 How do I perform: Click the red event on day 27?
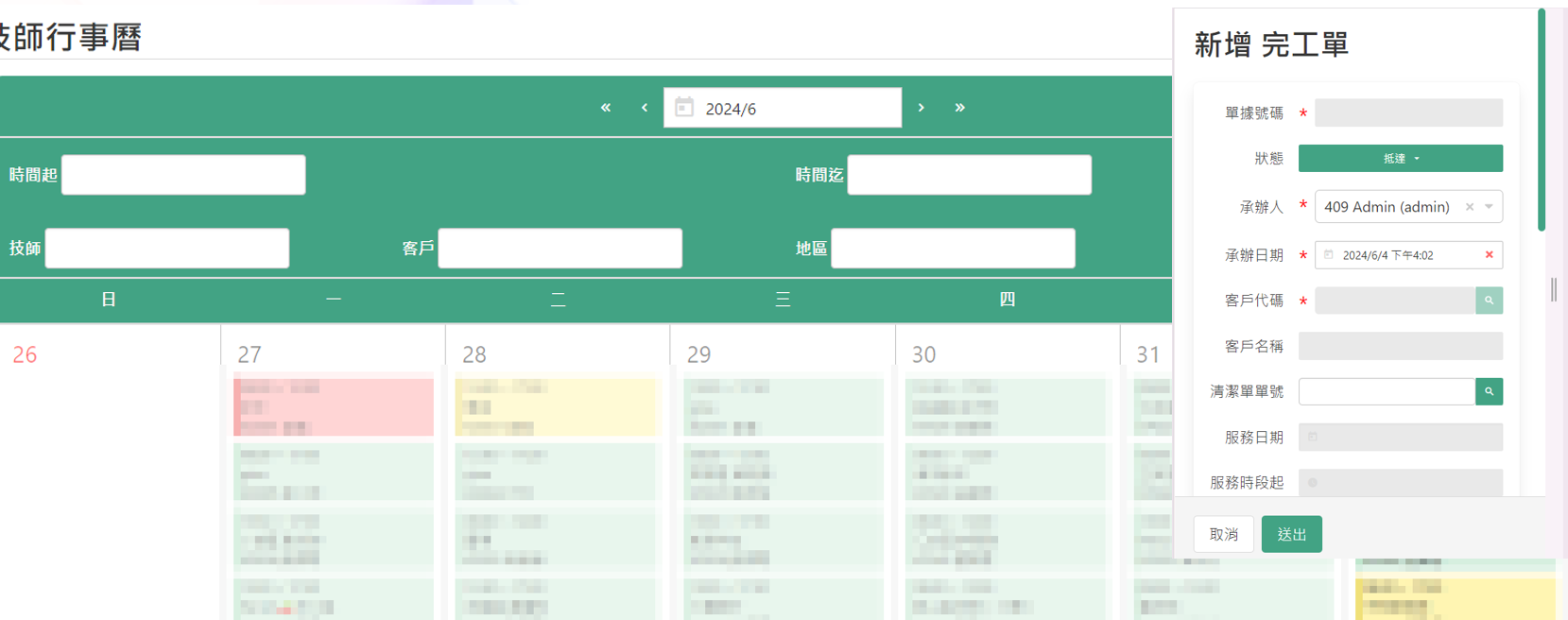point(334,406)
